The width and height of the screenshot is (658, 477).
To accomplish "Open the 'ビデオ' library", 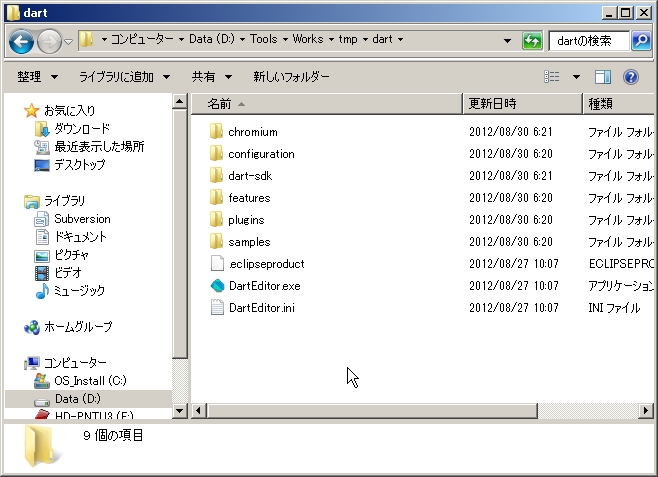I will pos(58,273).
